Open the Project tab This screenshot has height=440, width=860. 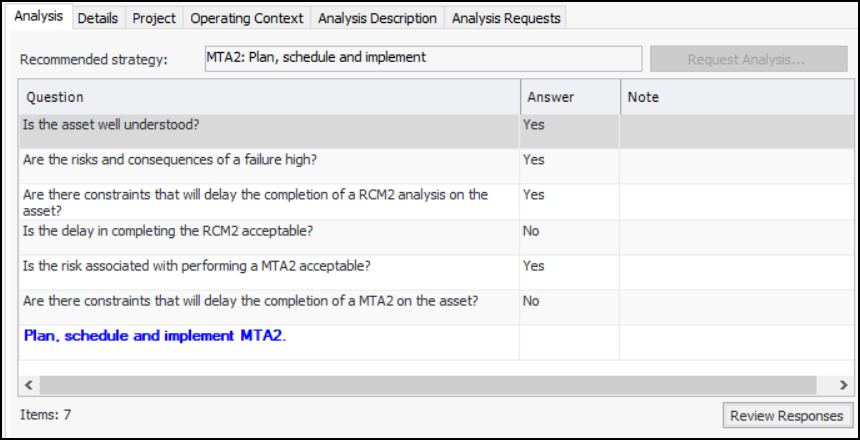click(x=154, y=18)
